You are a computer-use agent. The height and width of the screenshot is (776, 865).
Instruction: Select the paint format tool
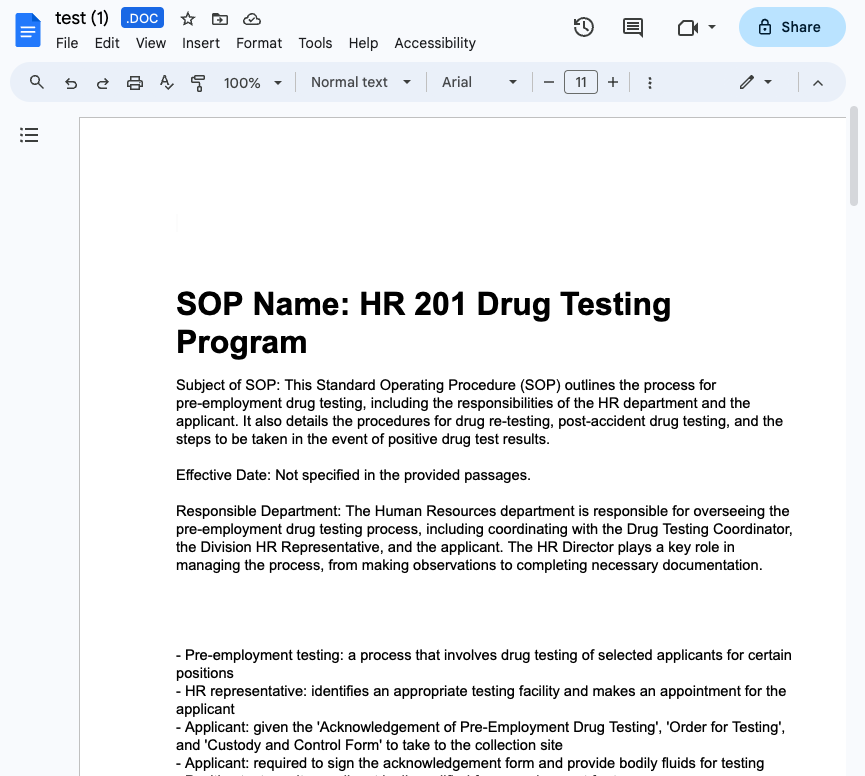click(x=198, y=83)
